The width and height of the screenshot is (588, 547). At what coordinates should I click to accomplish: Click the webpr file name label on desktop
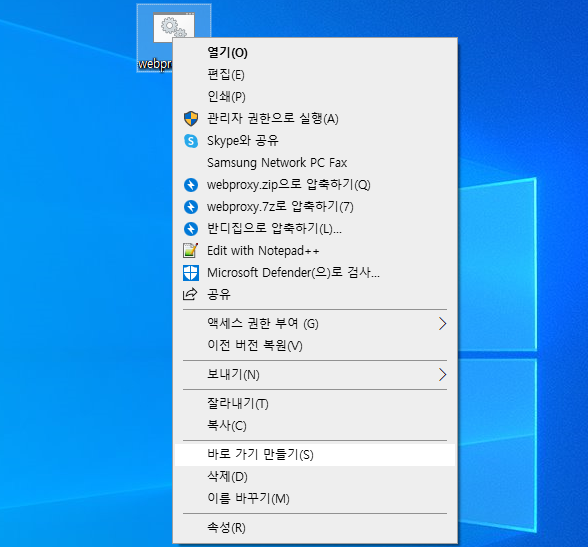(155, 64)
